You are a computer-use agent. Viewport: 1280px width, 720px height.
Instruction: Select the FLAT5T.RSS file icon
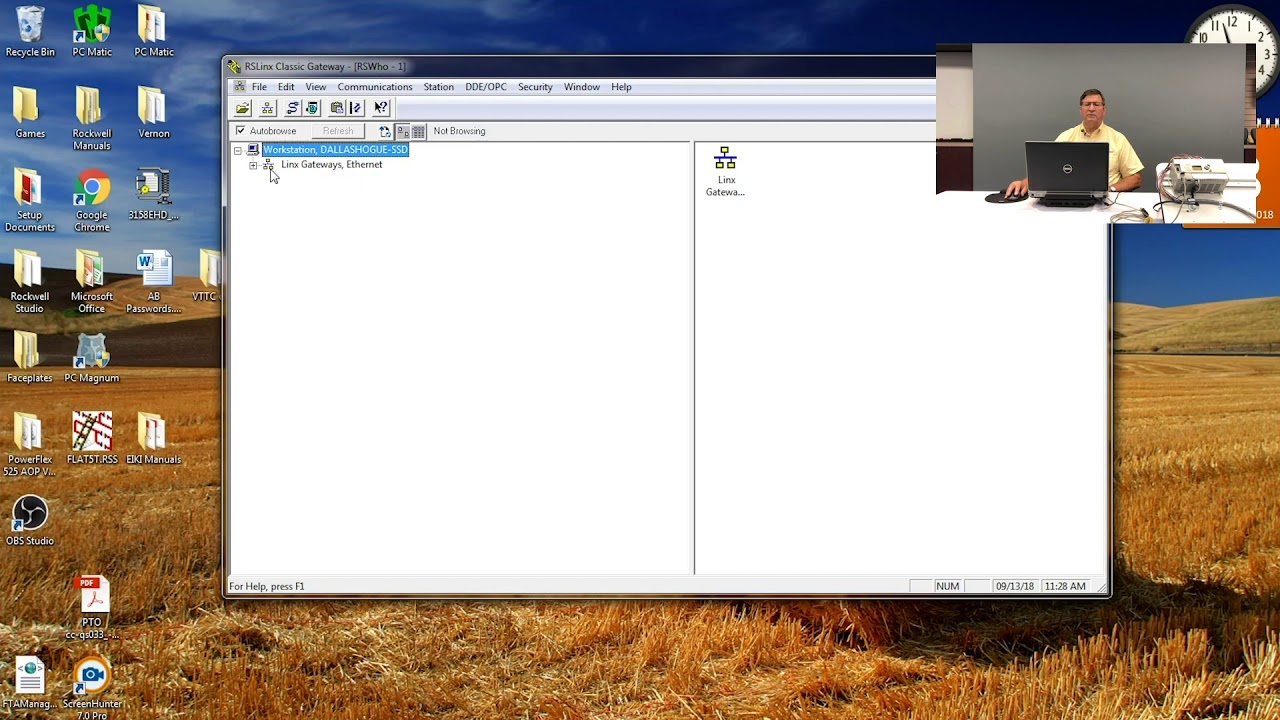coord(92,439)
